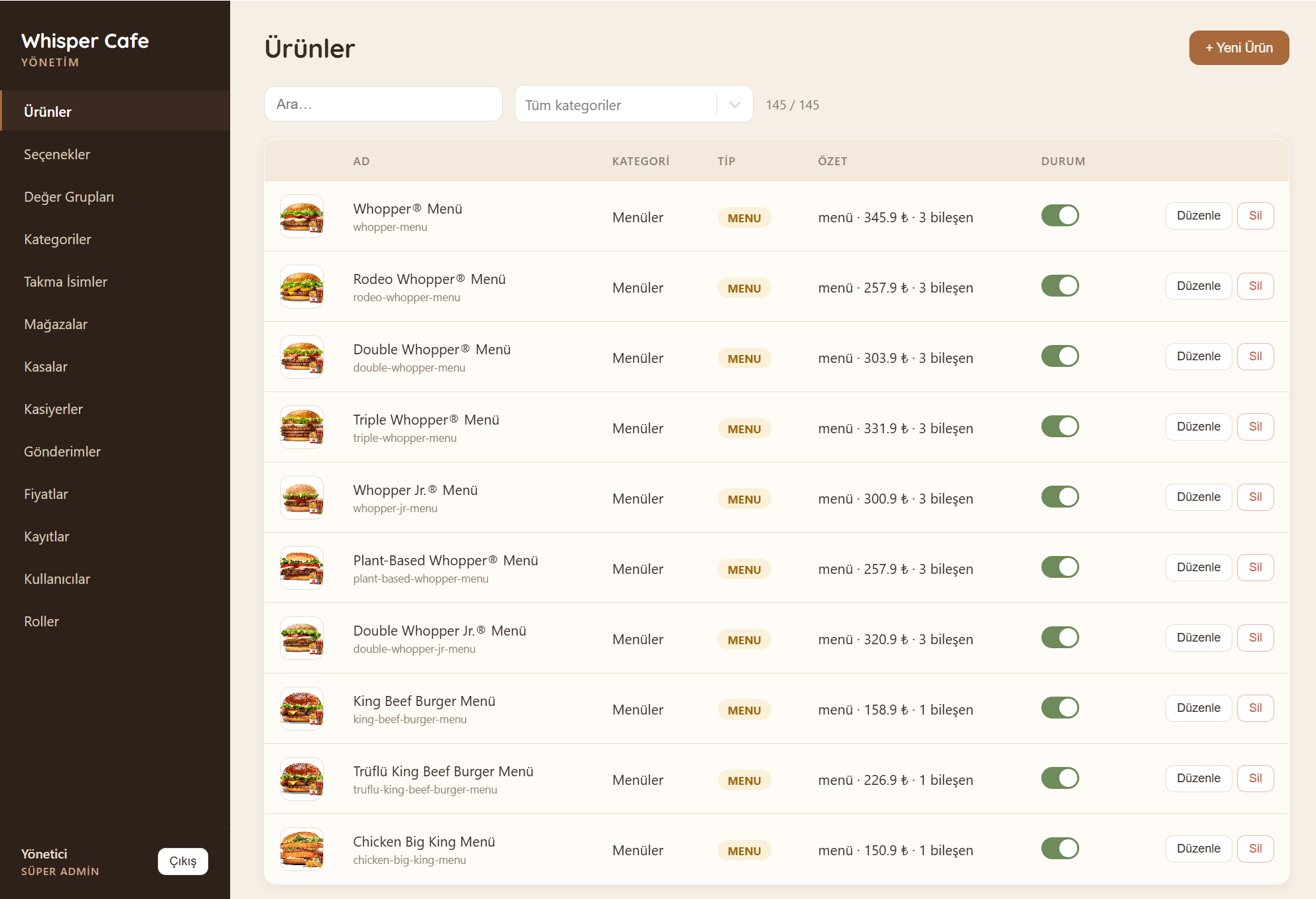Edit Rodeo Whopper® Menü via Düzenle
Screen dimensions: 1316x899
coord(1198,286)
